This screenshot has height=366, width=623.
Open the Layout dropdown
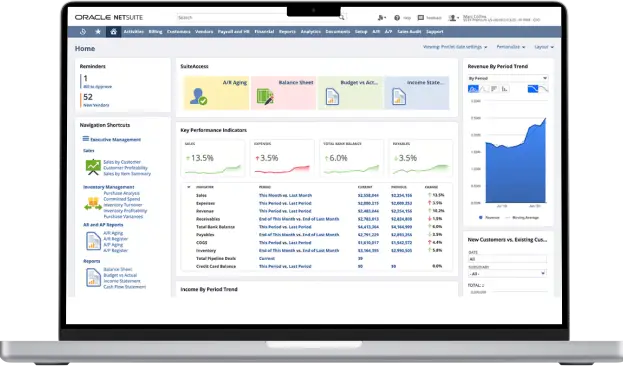(544, 47)
